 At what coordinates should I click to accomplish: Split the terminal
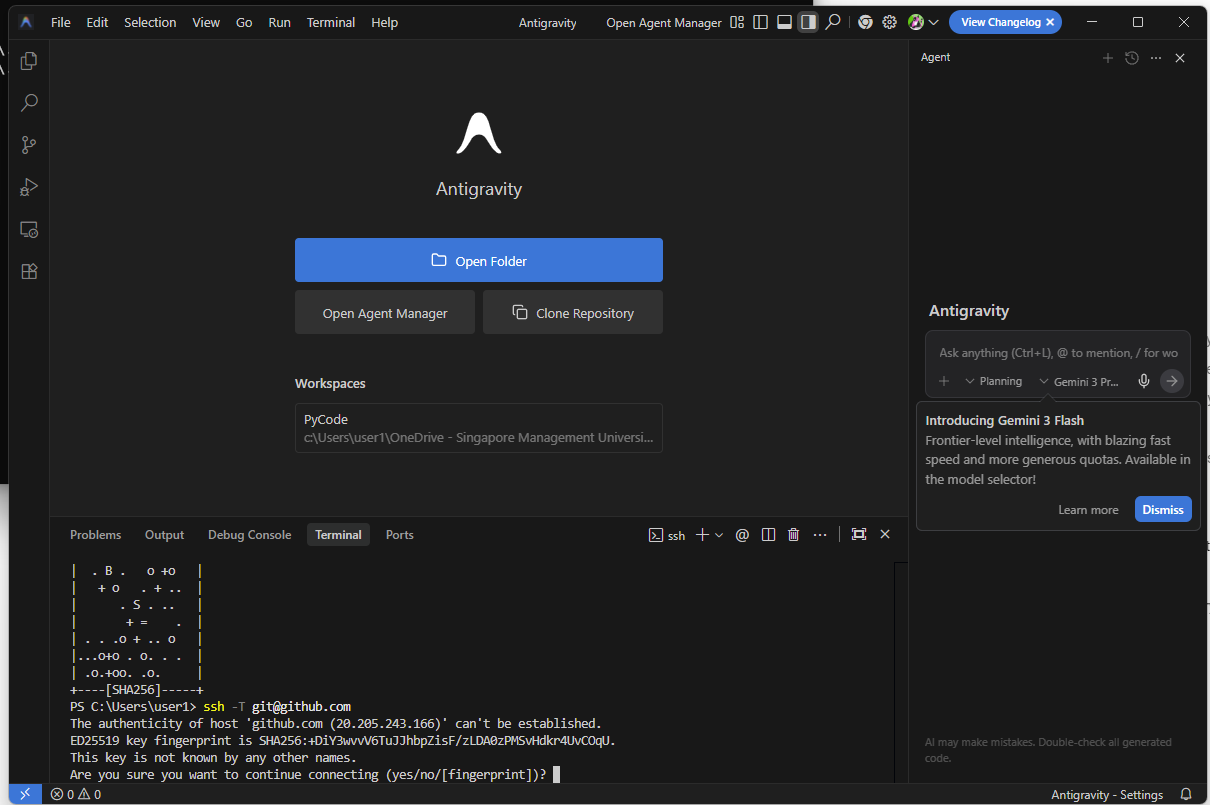coord(768,535)
